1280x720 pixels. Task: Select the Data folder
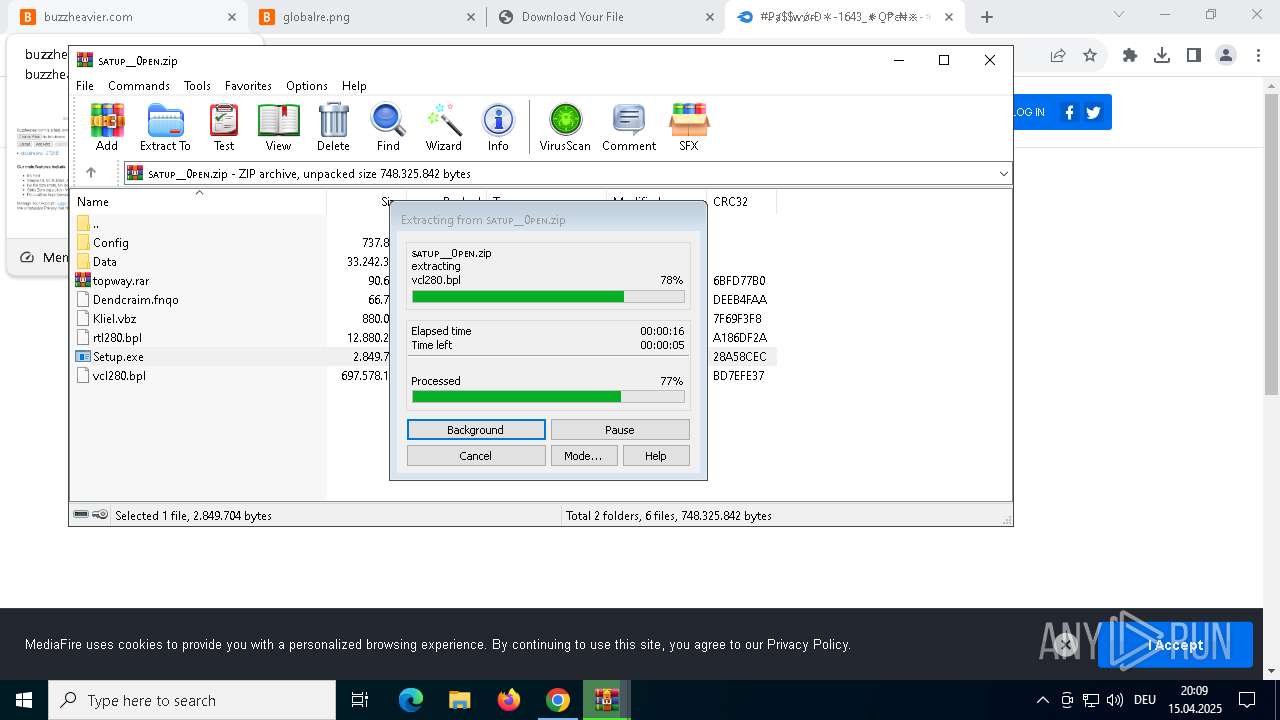(x=105, y=262)
